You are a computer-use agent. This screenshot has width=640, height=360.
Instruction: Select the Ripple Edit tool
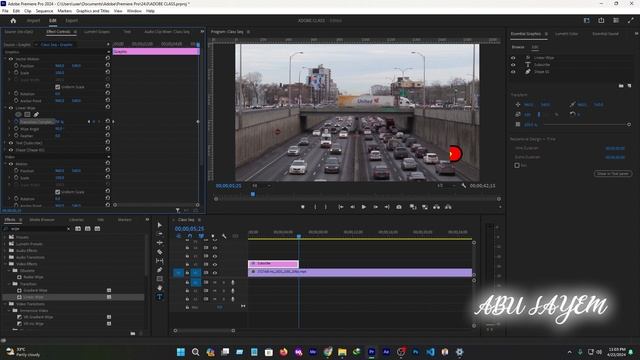pyautogui.click(x=160, y=243)
